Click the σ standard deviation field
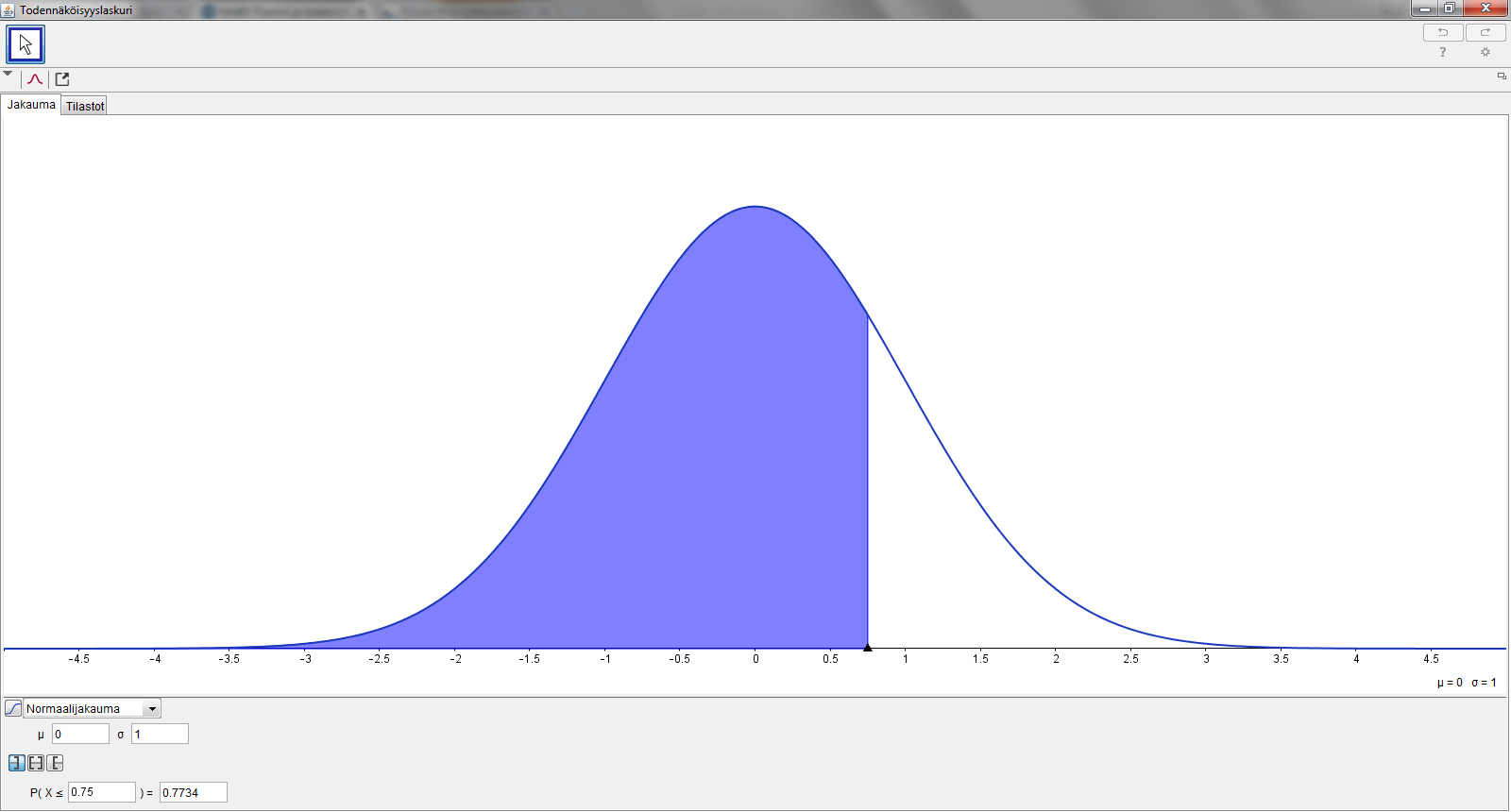 [x=160, y=734]
